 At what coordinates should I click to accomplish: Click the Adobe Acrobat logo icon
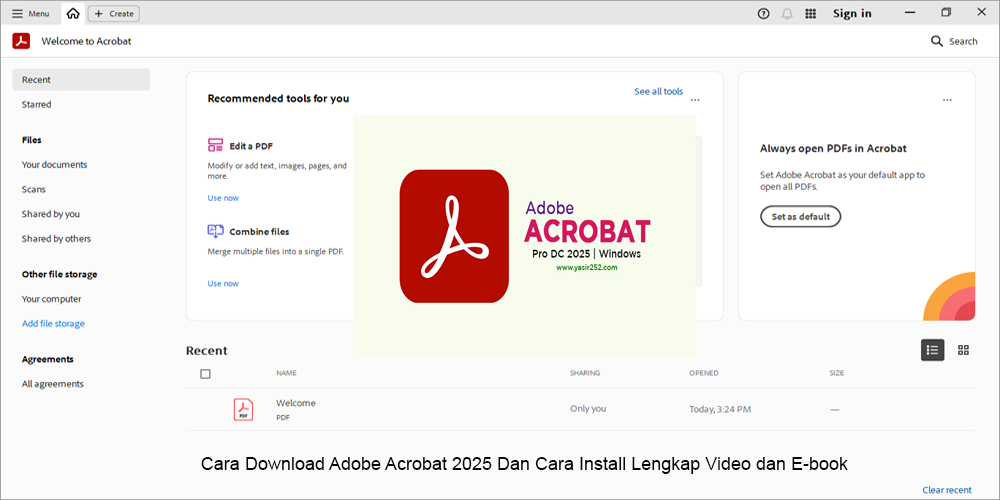(x=22, y=41)
